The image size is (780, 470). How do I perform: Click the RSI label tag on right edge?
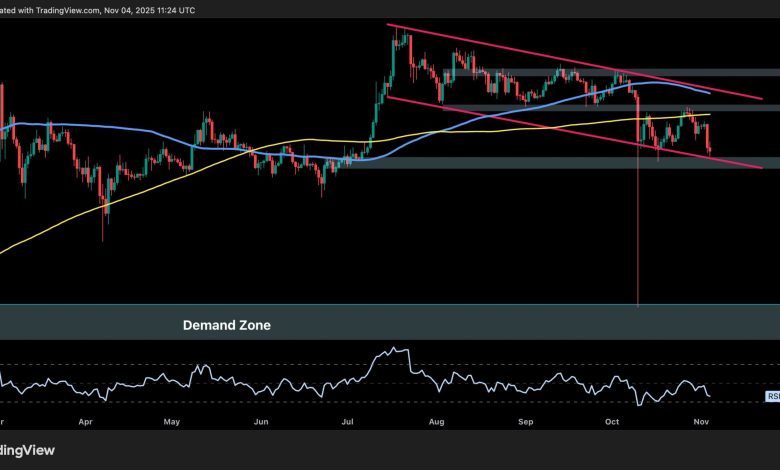point(773,396)
